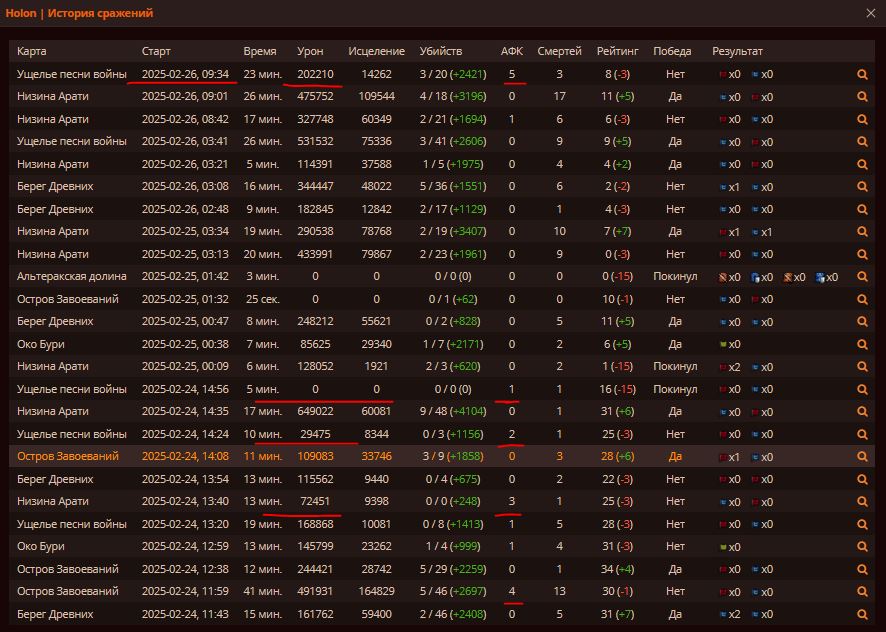Open details for the 2025-02-24, 11:43 battle
The image size is (886, 632).
(862, 614)
